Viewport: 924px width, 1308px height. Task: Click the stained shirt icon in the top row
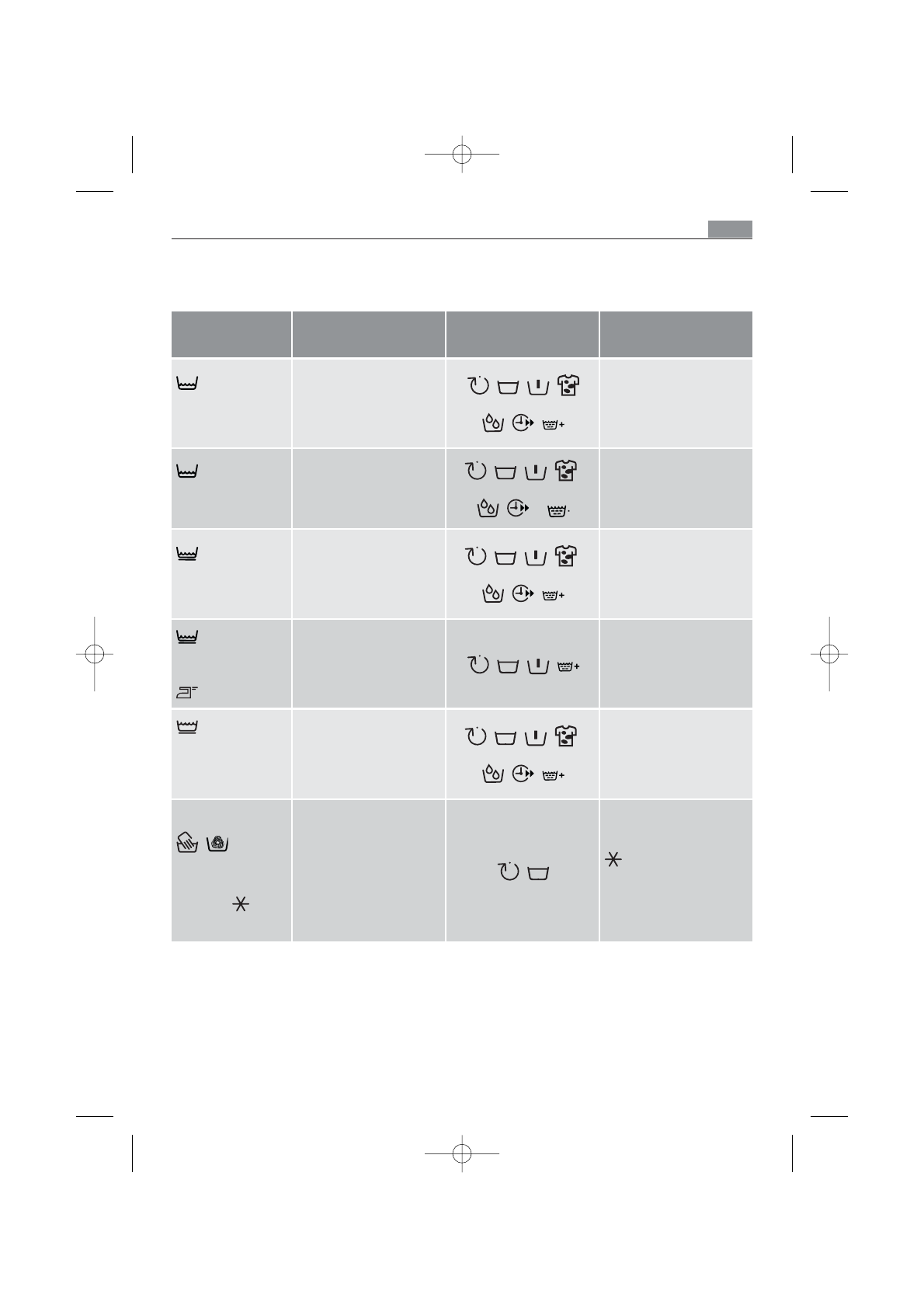(x=568, y=385)
